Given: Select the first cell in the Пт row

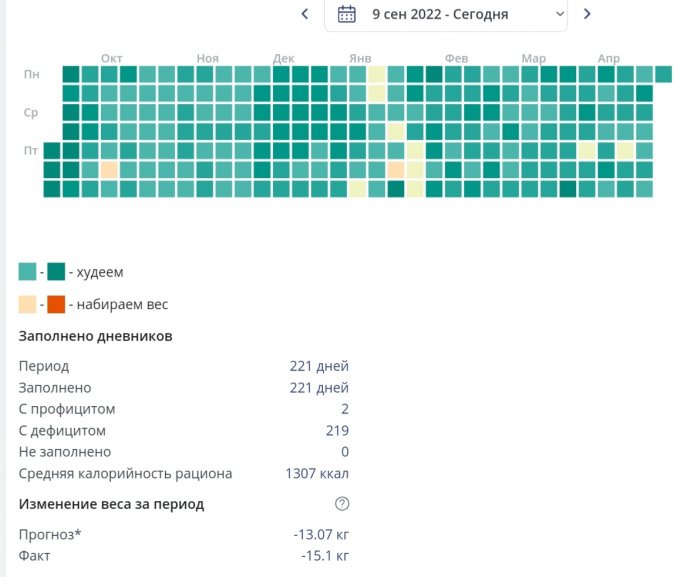Looking at the screenshot, I should click(x=52, y=151).
